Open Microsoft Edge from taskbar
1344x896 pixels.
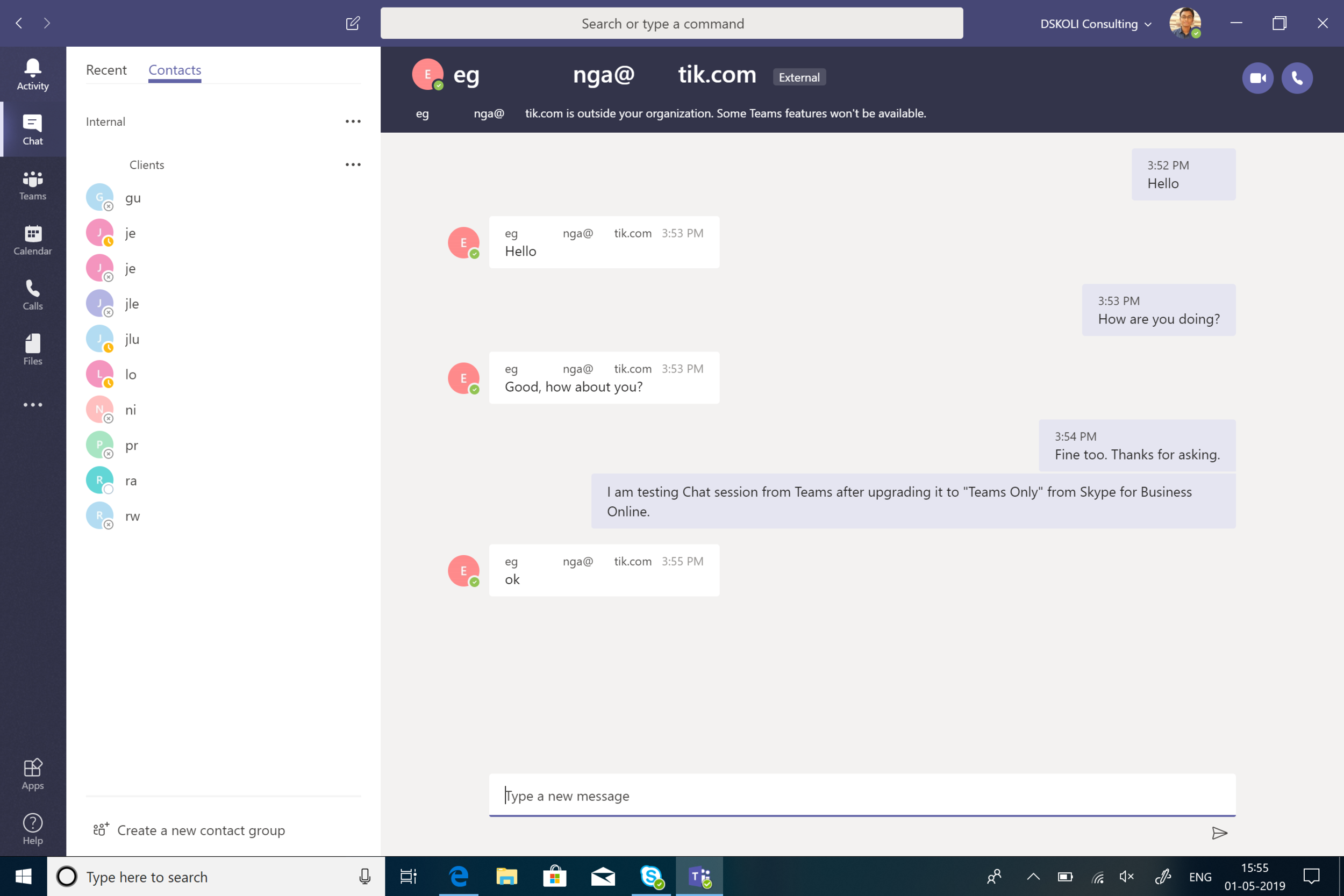[459, 876]
